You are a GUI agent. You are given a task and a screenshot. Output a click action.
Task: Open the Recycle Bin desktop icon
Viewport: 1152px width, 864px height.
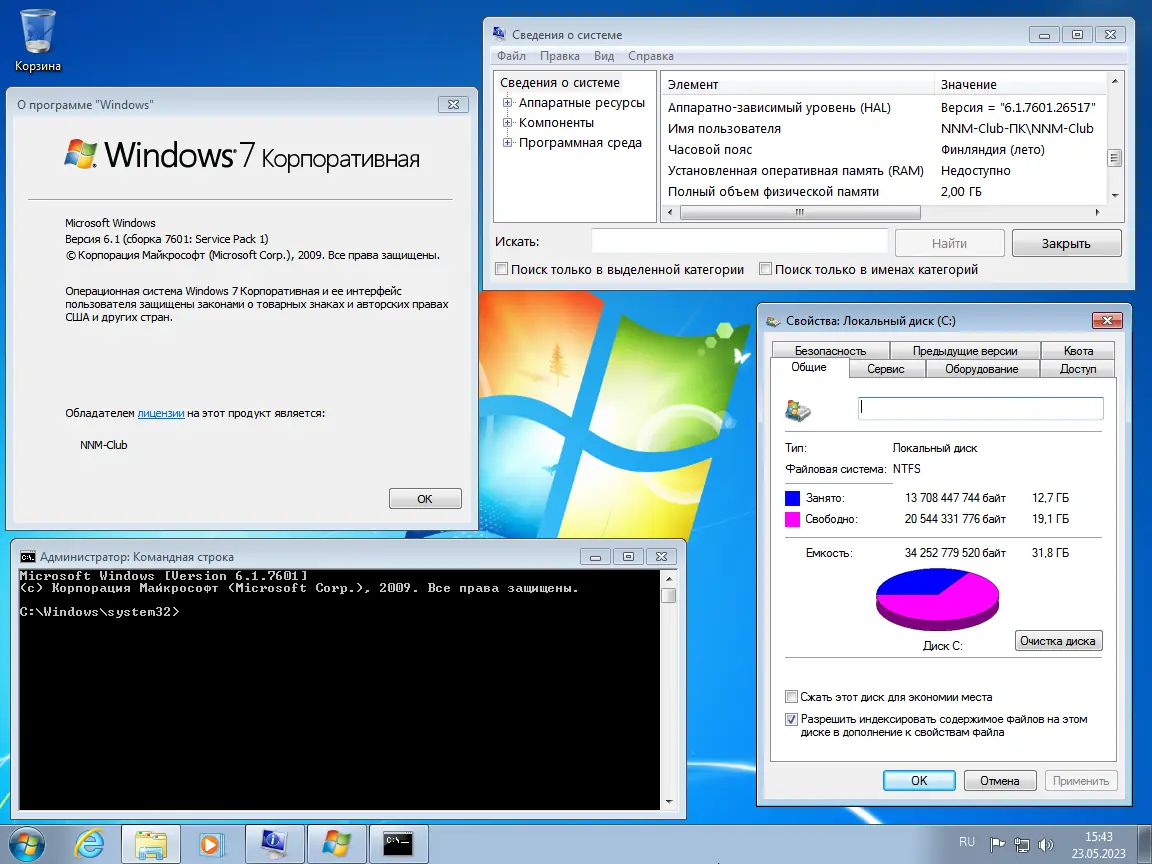pyautogui.click(x=37, y=40)
